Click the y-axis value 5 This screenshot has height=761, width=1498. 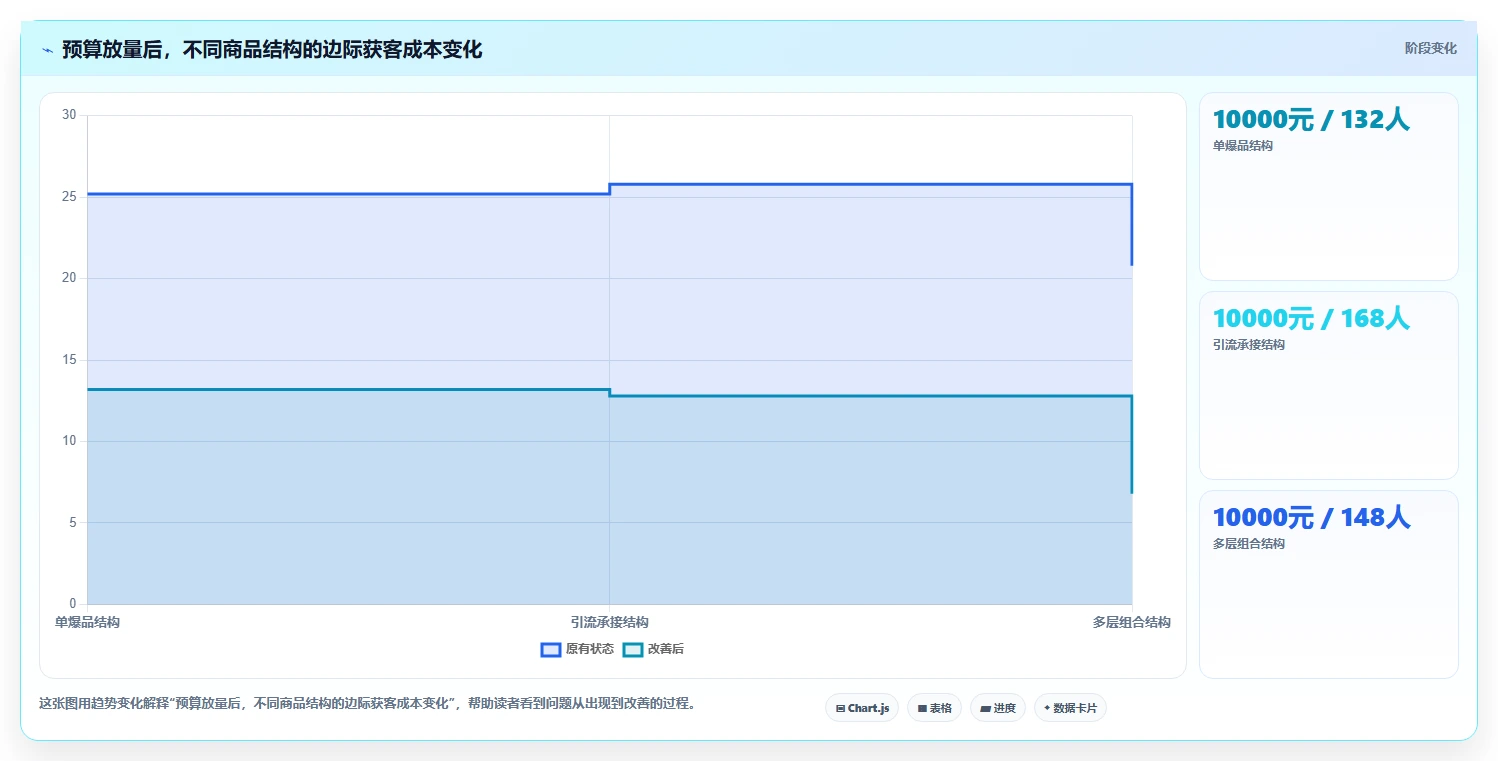point(73,522)
